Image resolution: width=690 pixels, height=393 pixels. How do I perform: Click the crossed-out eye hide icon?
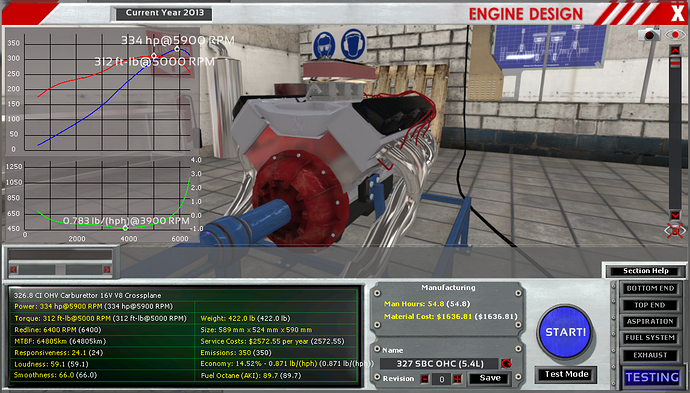[x=675, y=230]
